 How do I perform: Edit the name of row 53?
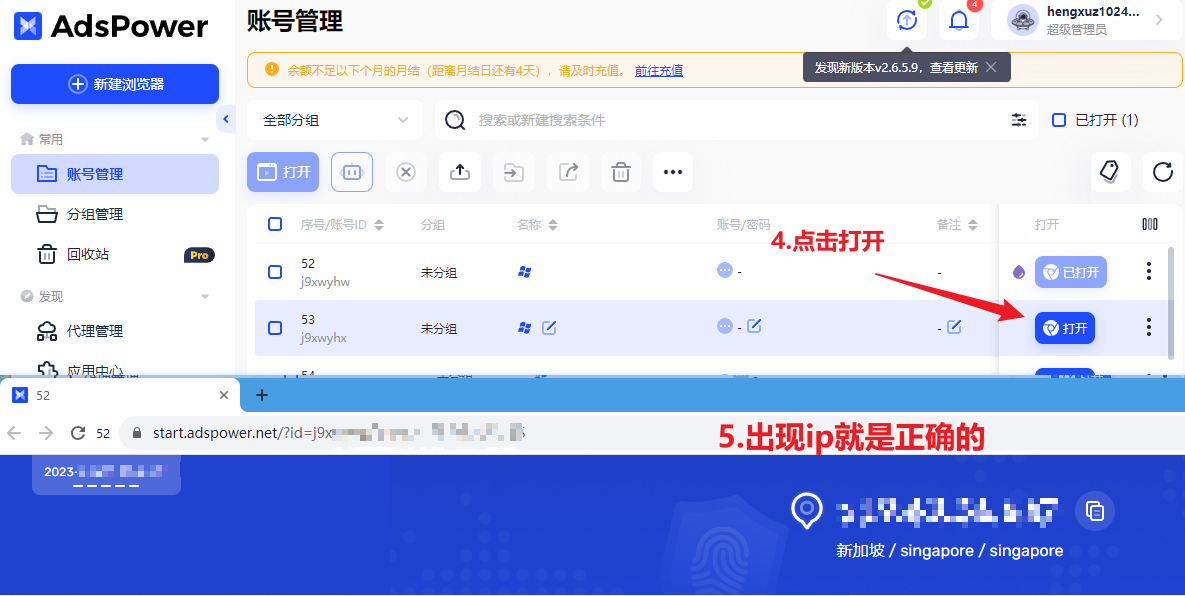549,327
